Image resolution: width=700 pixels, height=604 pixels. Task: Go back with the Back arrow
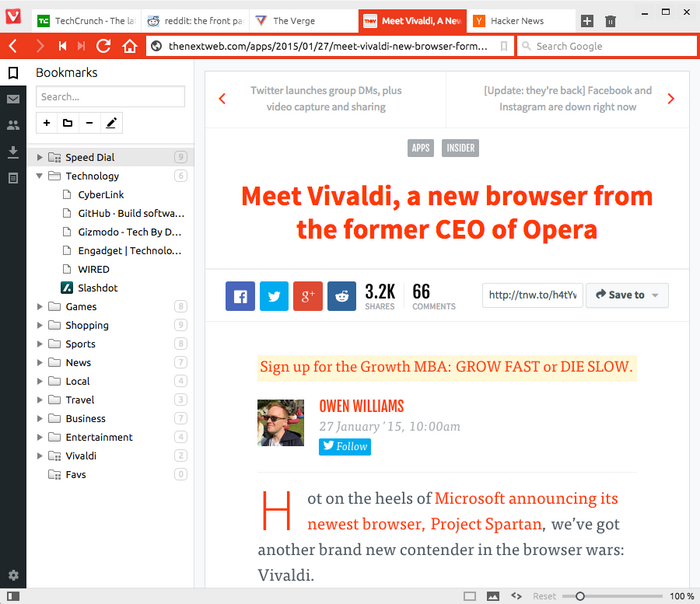(x=13, y=46)
